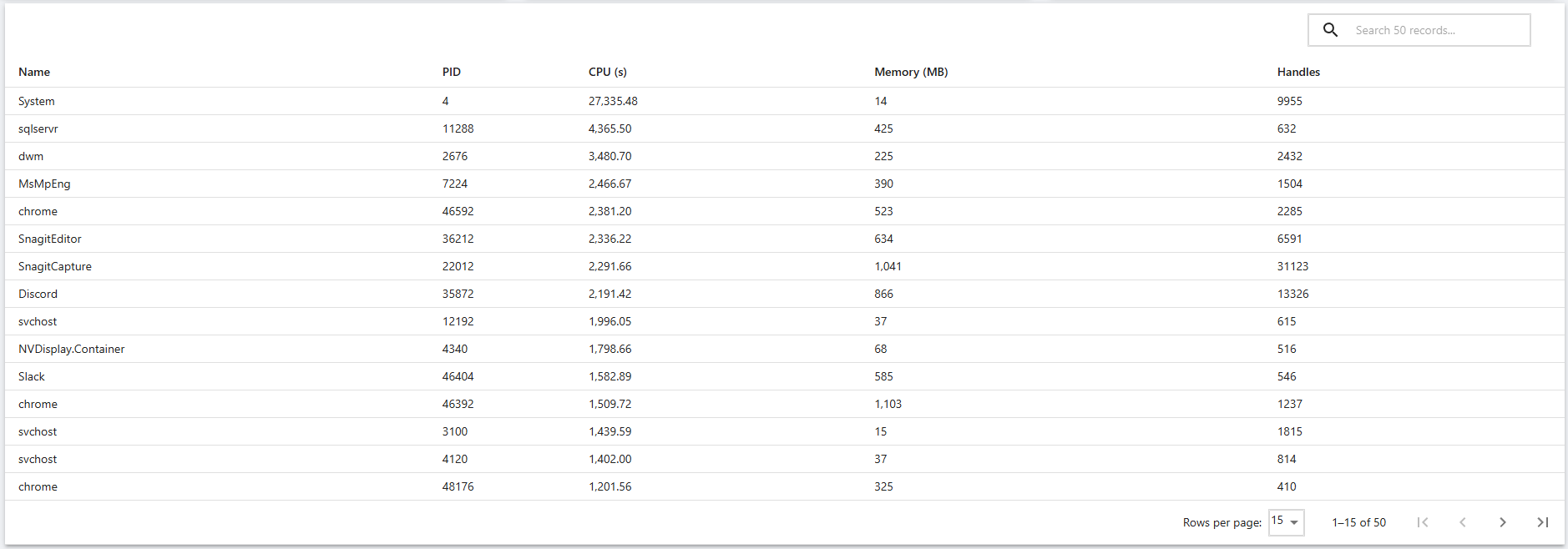Select the Slack process row
The height and width of the screenshot is (549, 1568).
785,376
